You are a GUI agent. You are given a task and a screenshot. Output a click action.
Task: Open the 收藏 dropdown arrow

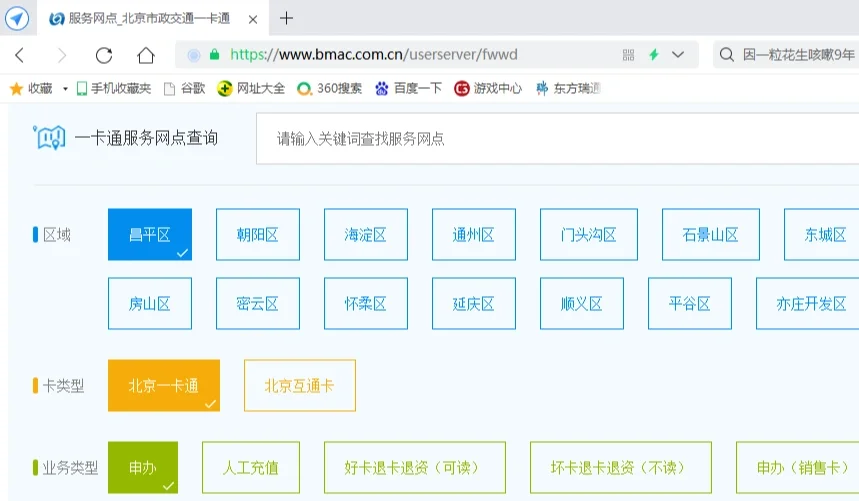pos(65,88)
